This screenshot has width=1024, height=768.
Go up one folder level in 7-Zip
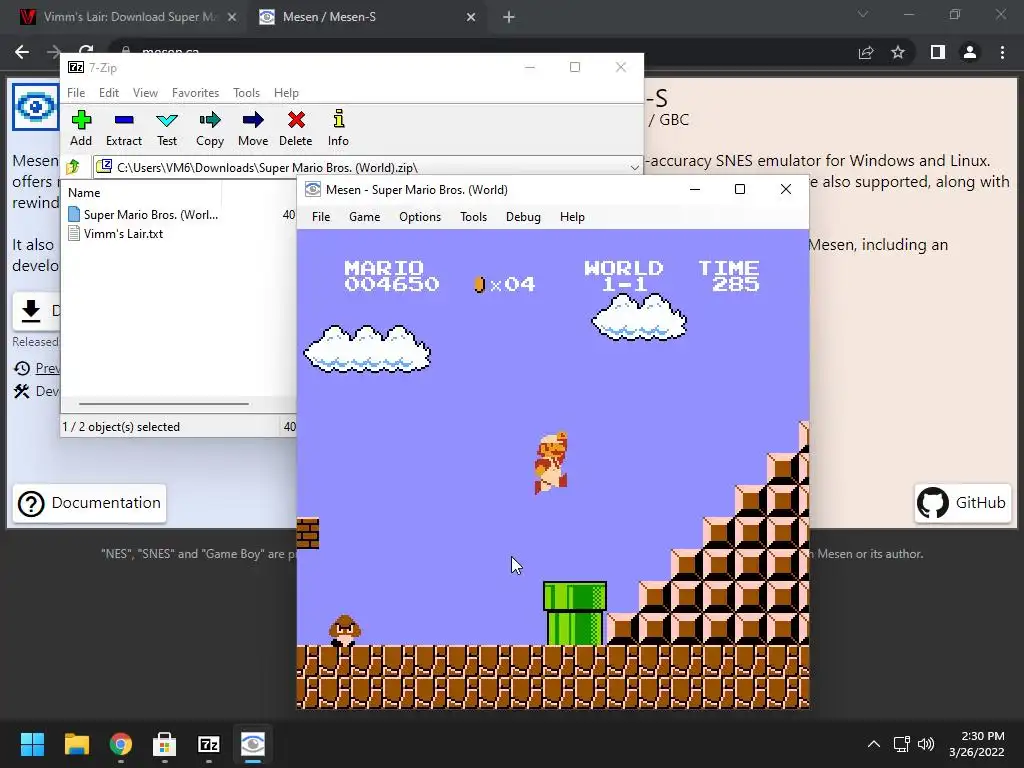pyautogui.click(x=73, y=167)
